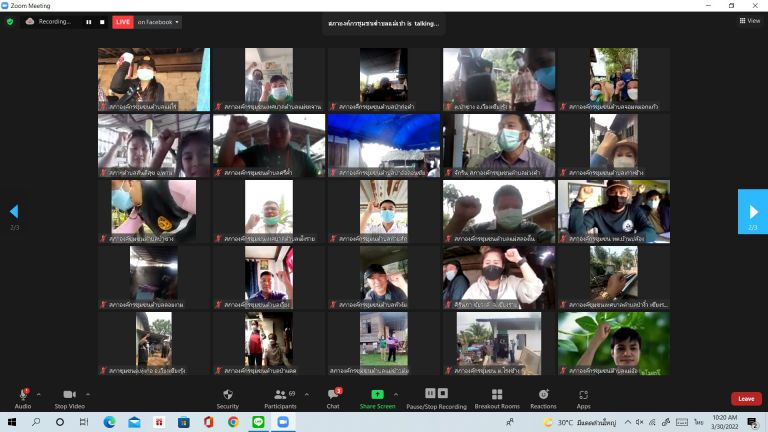This screenshot has width=768, height=432.
Task: Select the blue tarp roof video tile
Action: tap(384, 145)
